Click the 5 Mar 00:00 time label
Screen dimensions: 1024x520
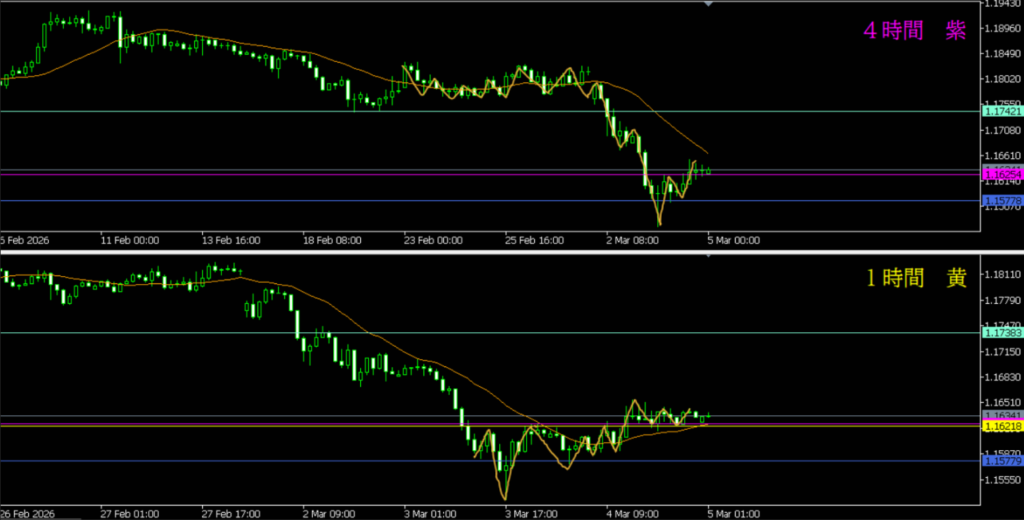tap(733, 240)
